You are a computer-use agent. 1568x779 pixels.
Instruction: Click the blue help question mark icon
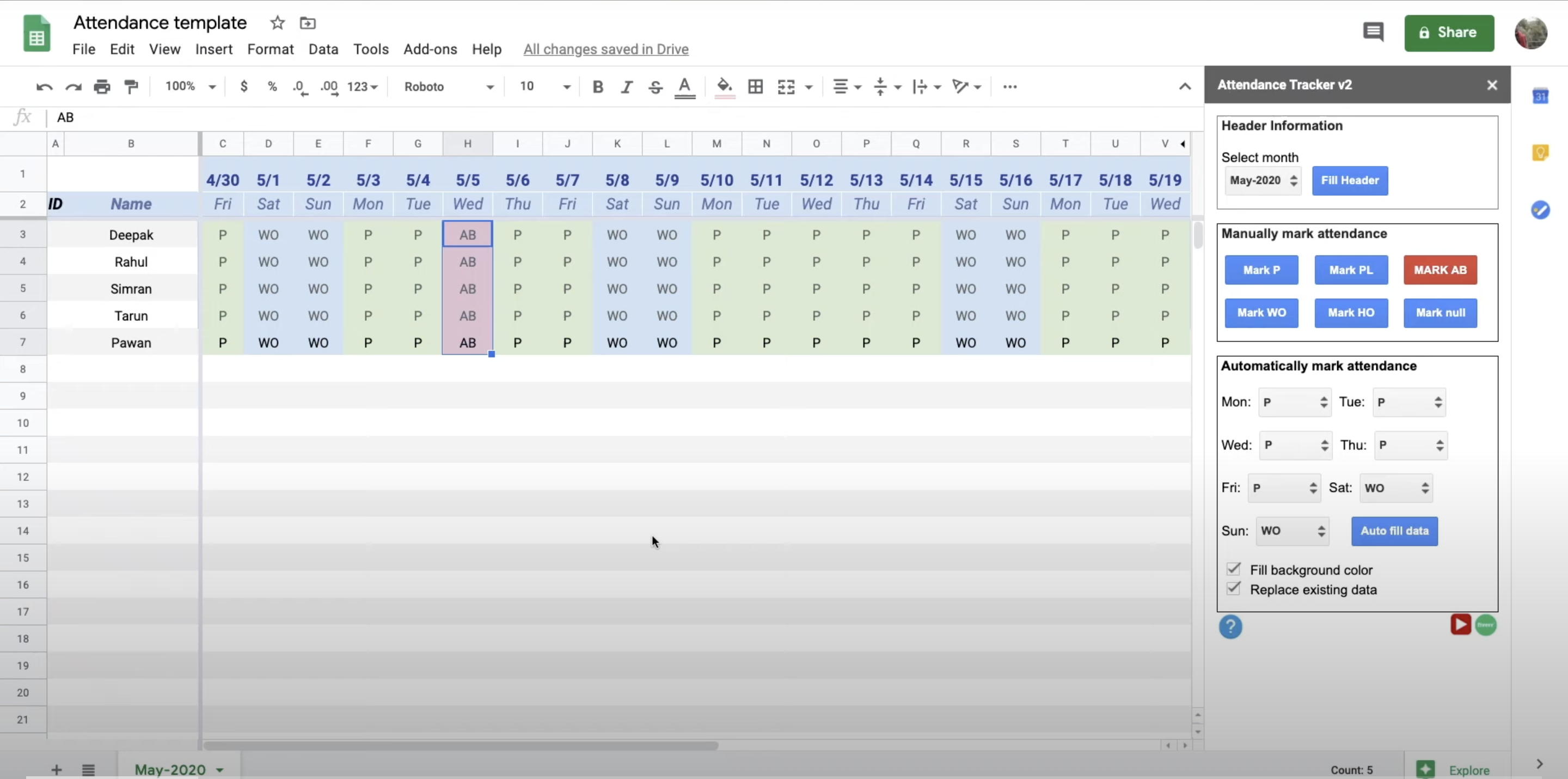(1230, 626)
